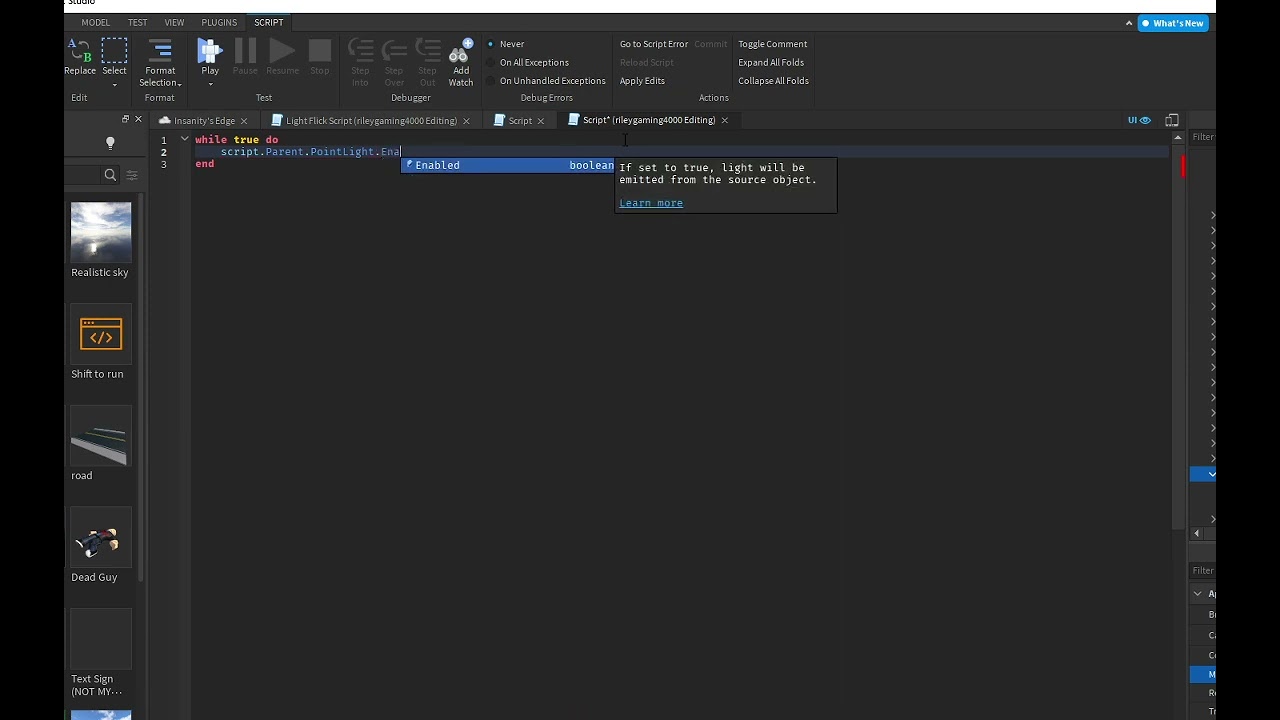The width and height of the screenshot is (1280, 720).
Task: Close the plain Script tab
Action: pyautogui.click(x=541, y=121)
